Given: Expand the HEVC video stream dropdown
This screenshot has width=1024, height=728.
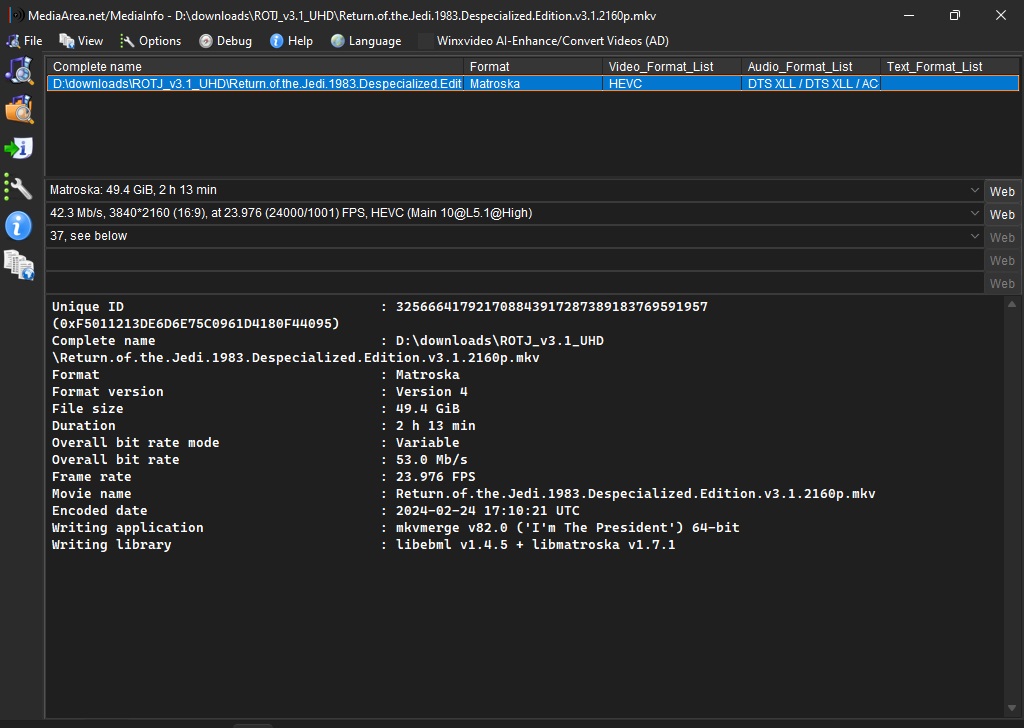Looking at the screenshot, I should (x=975, y=213).
